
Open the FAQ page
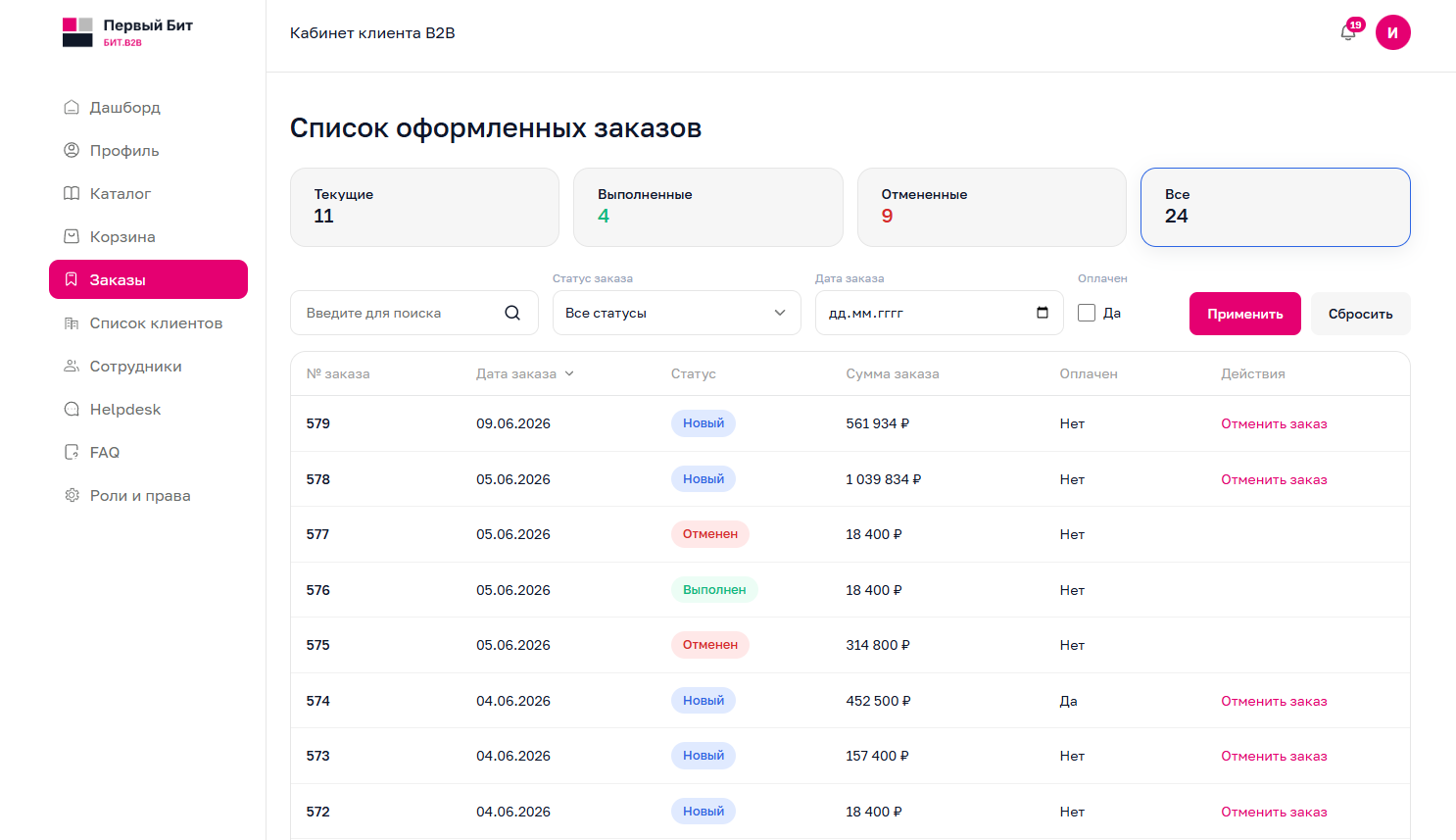point(148,453)
